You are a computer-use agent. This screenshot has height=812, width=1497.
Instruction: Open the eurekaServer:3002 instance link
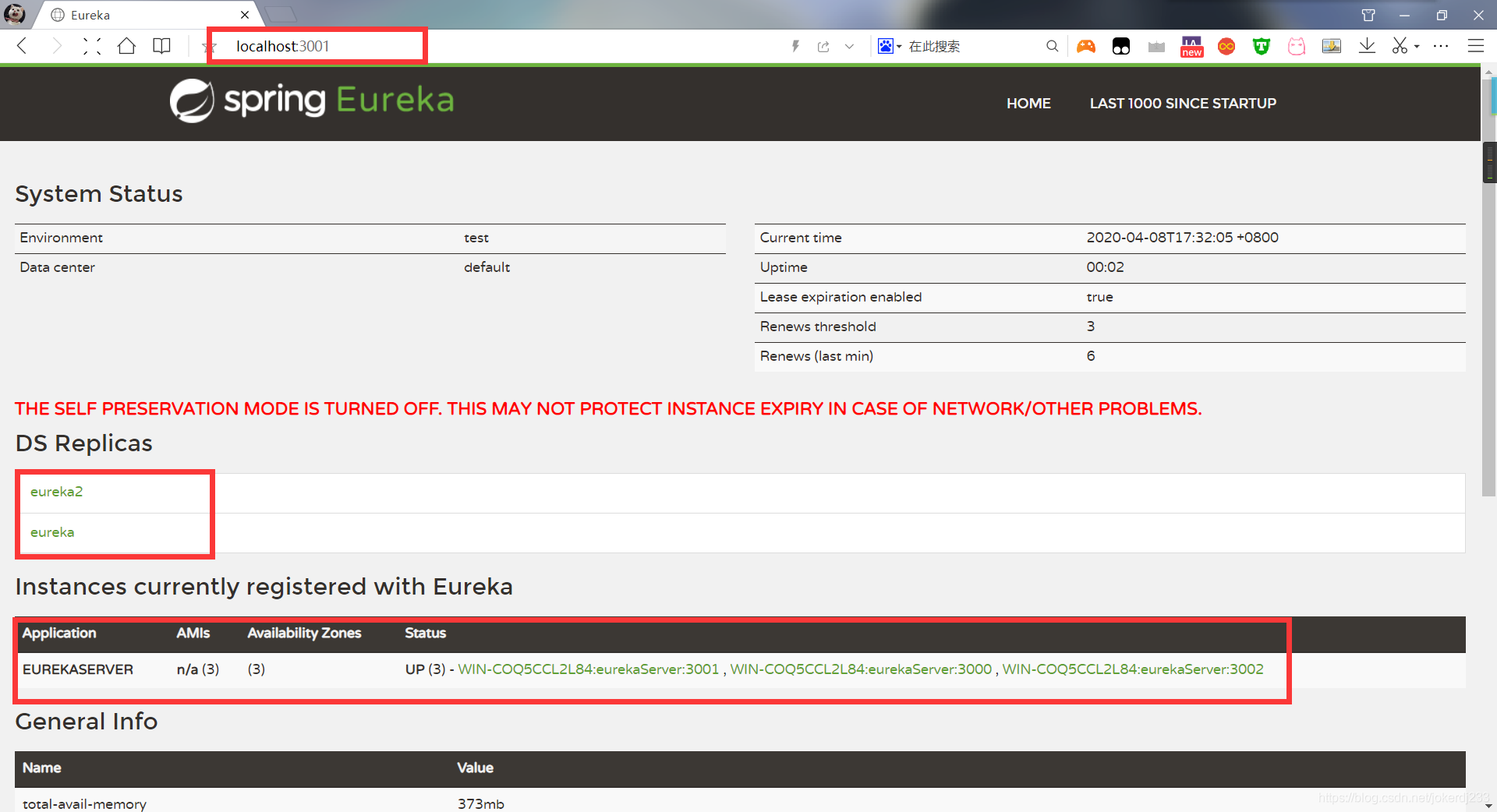pos(1133,669)
